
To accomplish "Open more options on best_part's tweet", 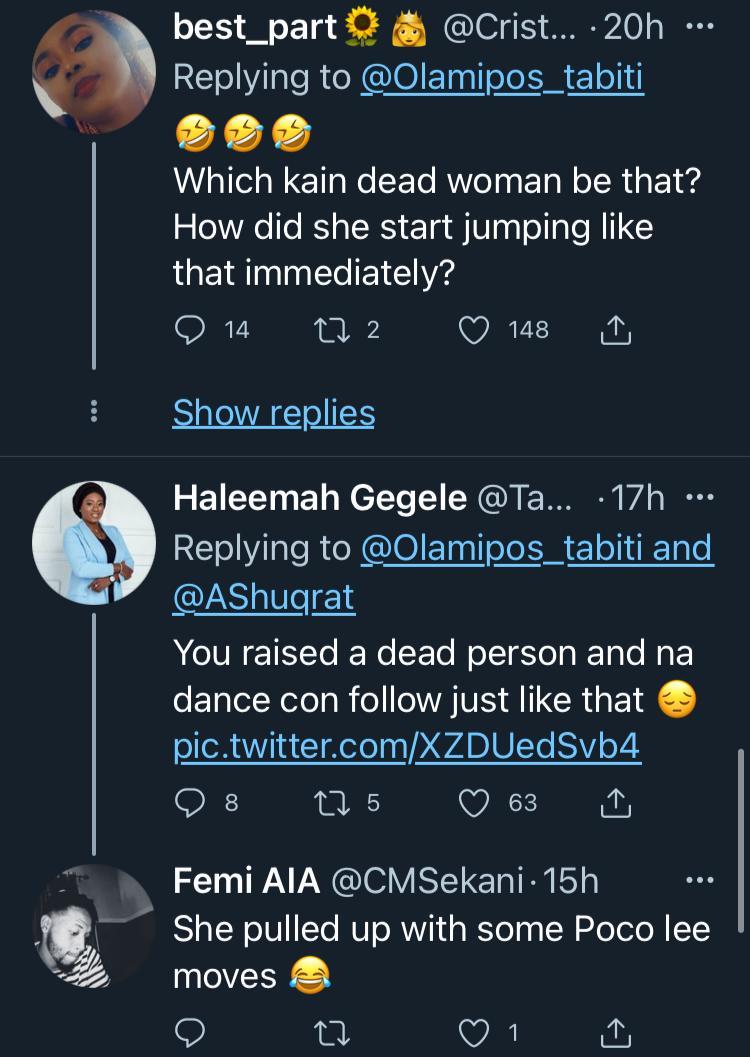I will coord(699,28).
